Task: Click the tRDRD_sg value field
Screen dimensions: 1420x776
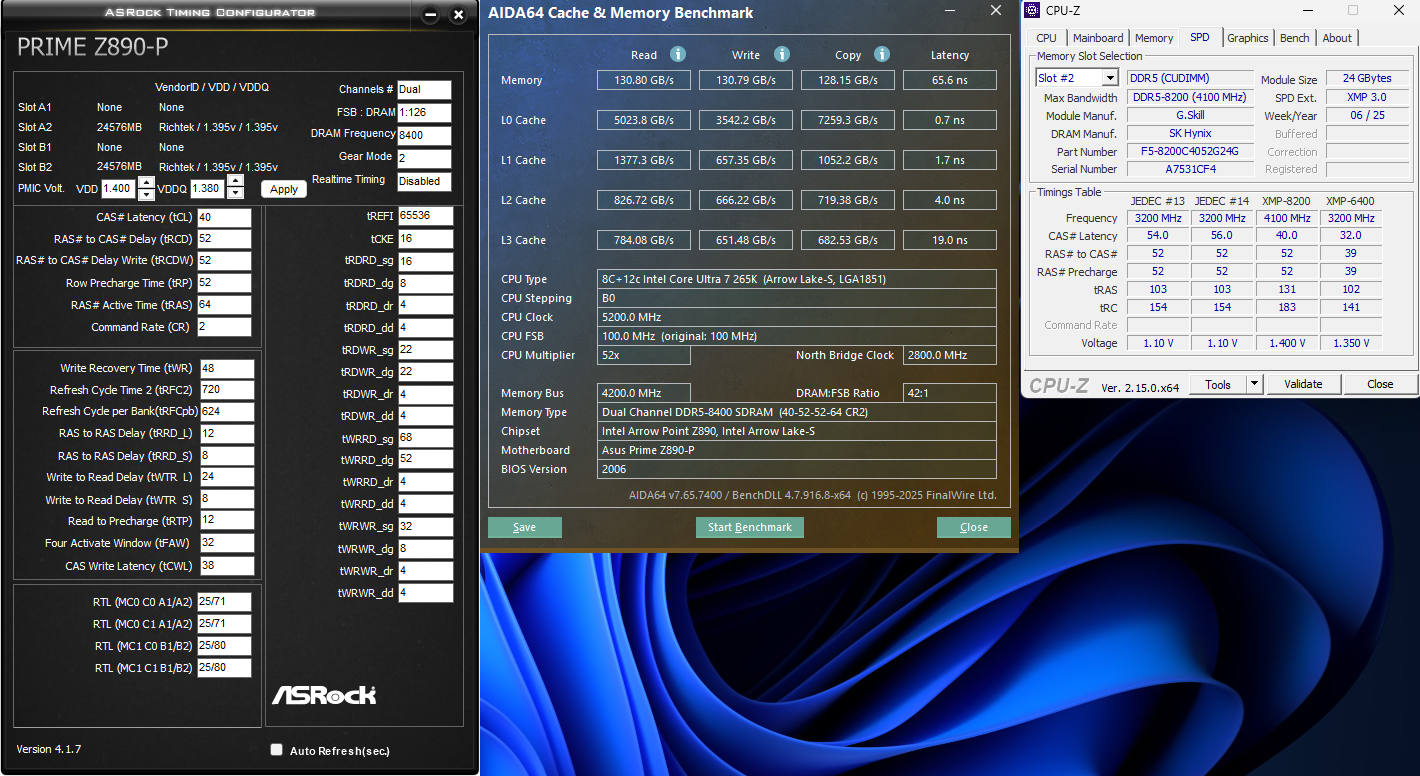Action: click(x=425, y=261)
